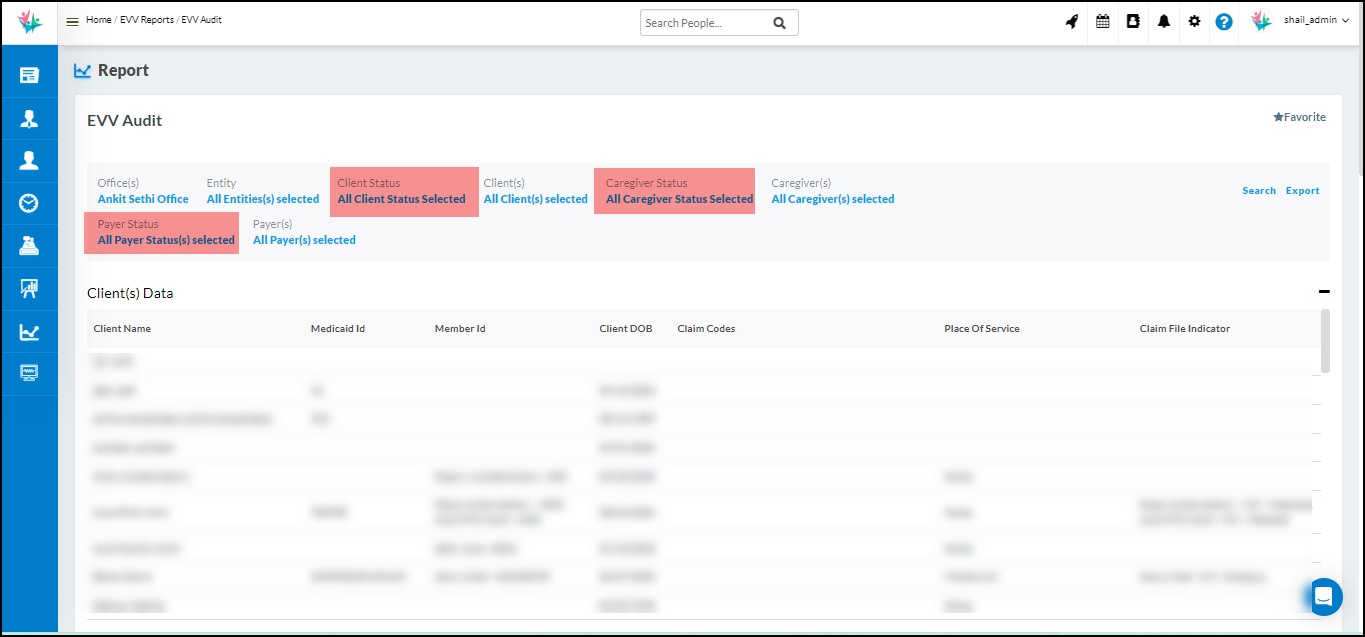Open the cash register billing sidebar icon

[x=29, y=246]
